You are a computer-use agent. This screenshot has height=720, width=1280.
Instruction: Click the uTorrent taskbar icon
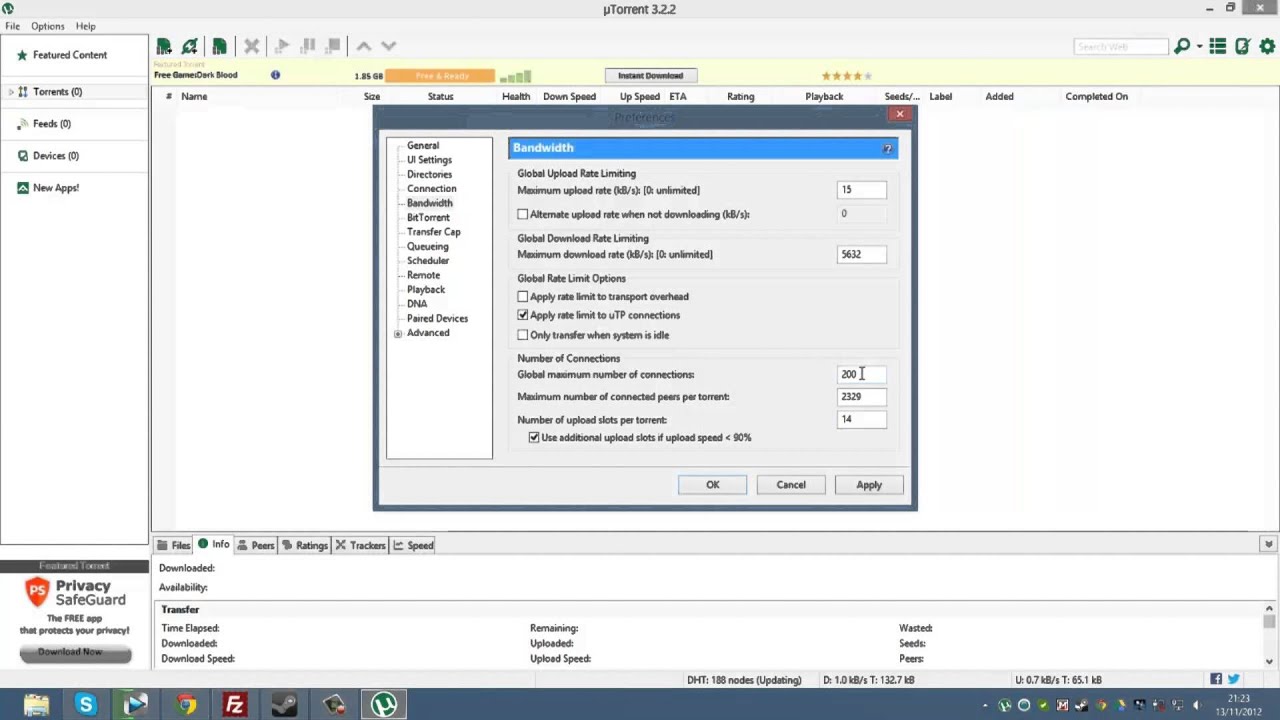pyautogui.click(x=384, y=705)
